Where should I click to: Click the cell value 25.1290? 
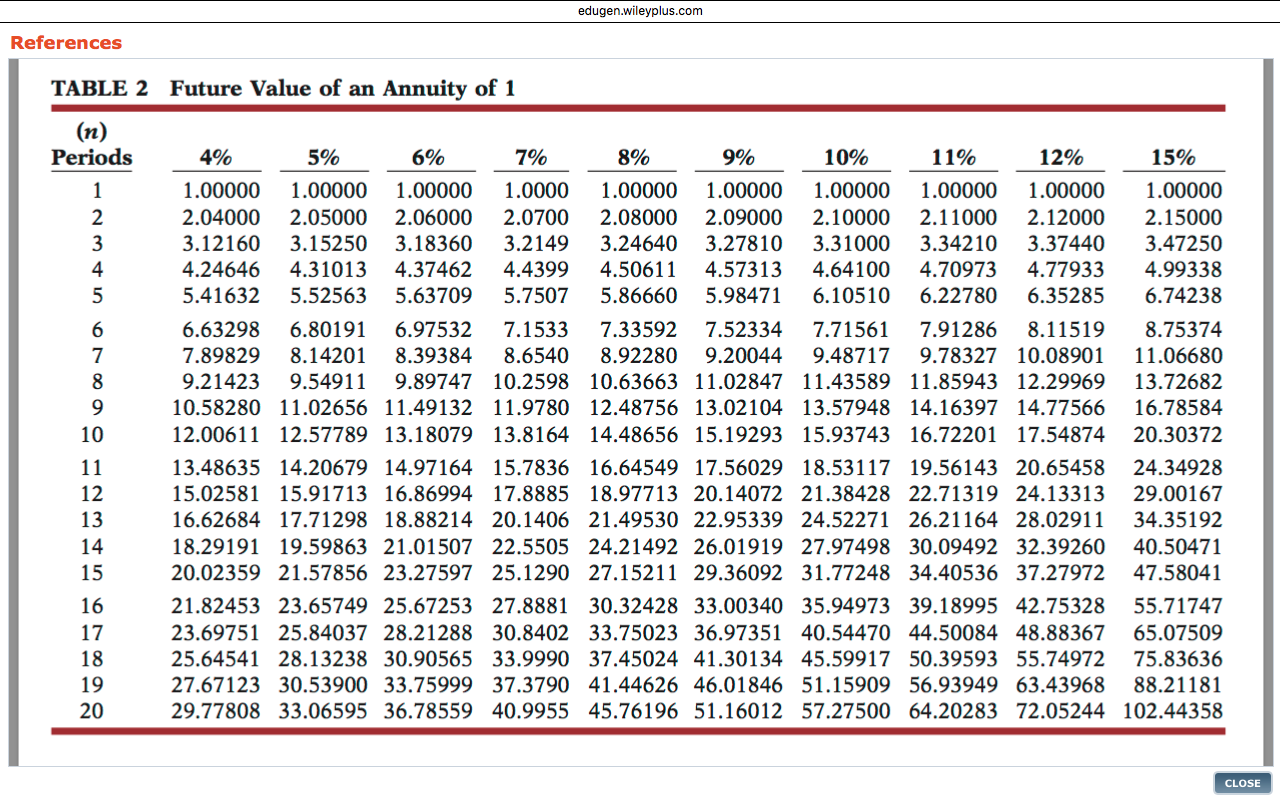[531, 574]
